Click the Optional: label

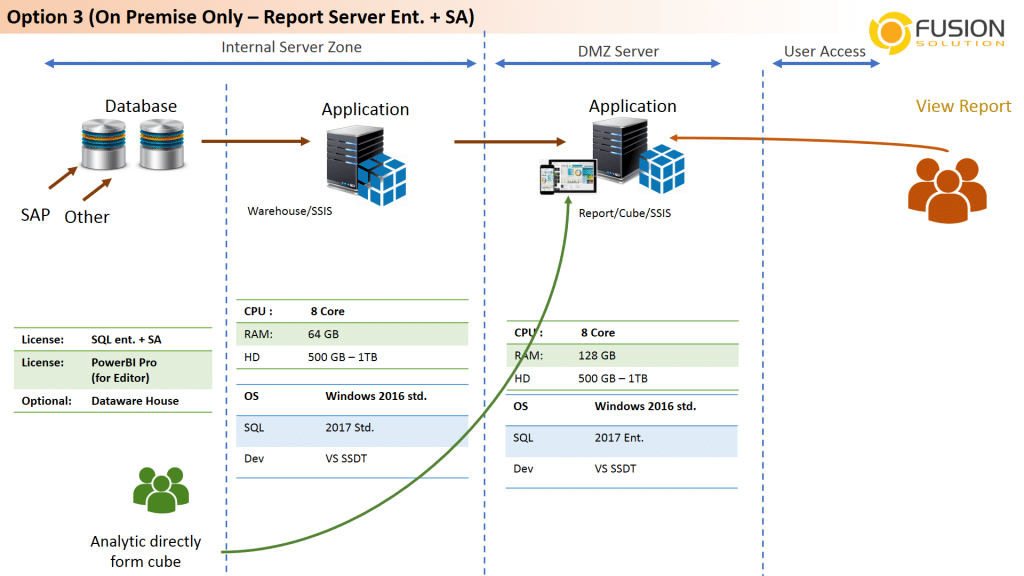point(46,401)
